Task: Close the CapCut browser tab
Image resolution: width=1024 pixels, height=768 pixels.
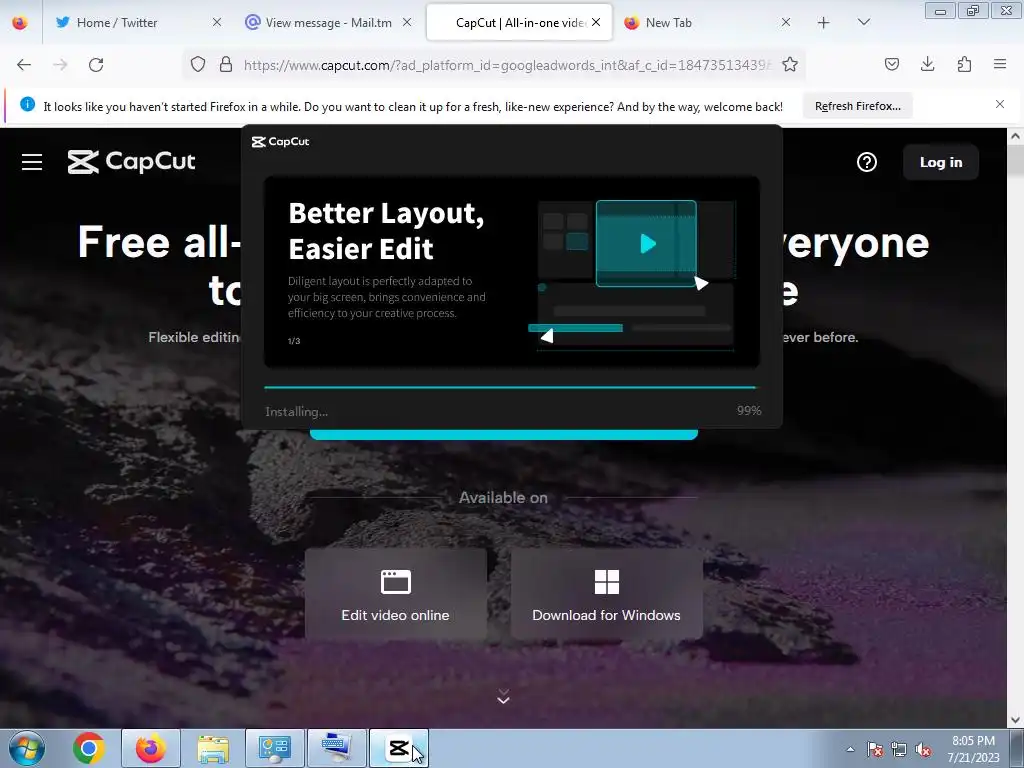Action: 596,22
